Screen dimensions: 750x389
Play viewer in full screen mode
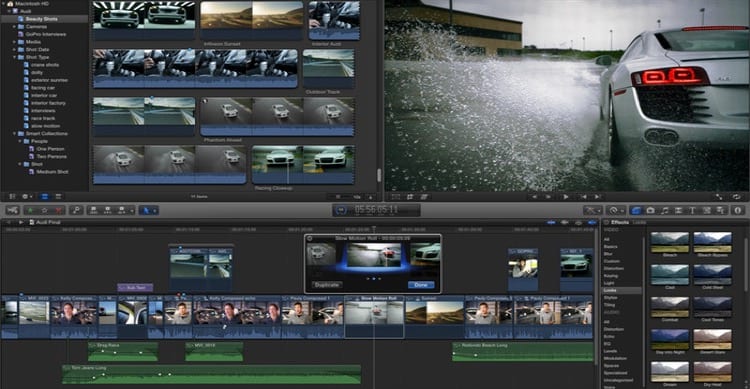click(x=719, y=197)
